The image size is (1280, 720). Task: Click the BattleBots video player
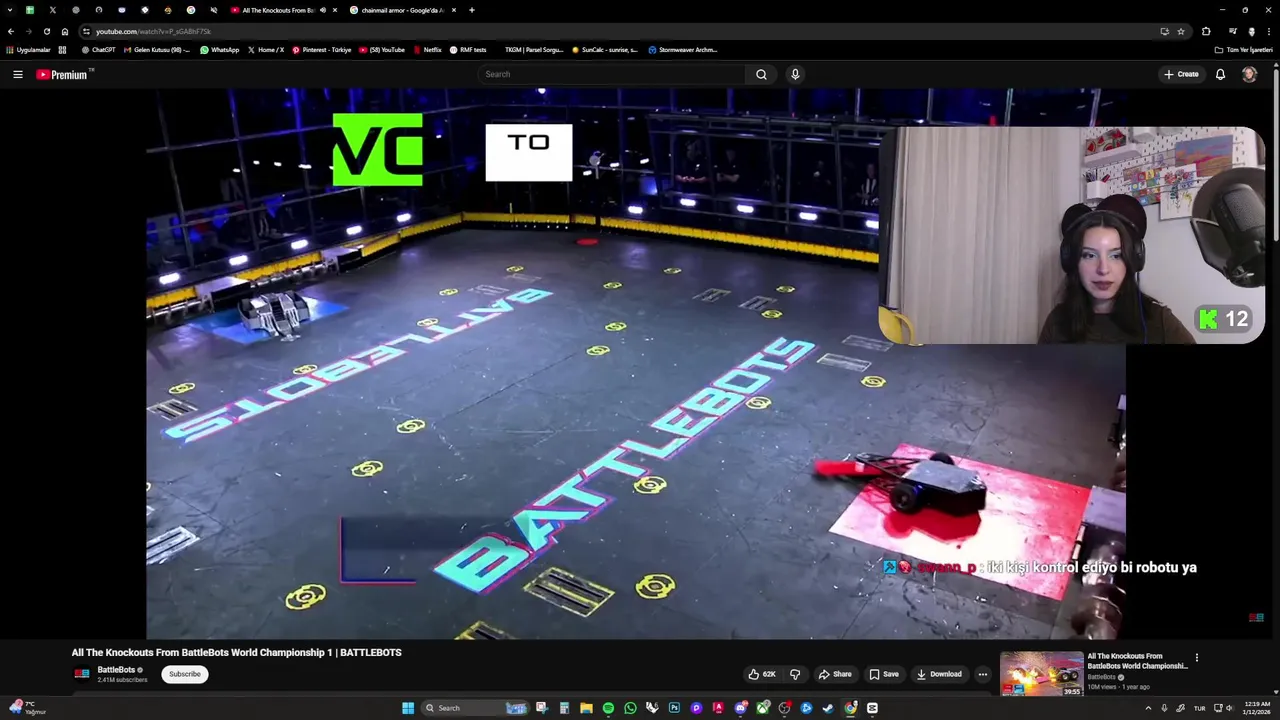[x=636, y=363]
